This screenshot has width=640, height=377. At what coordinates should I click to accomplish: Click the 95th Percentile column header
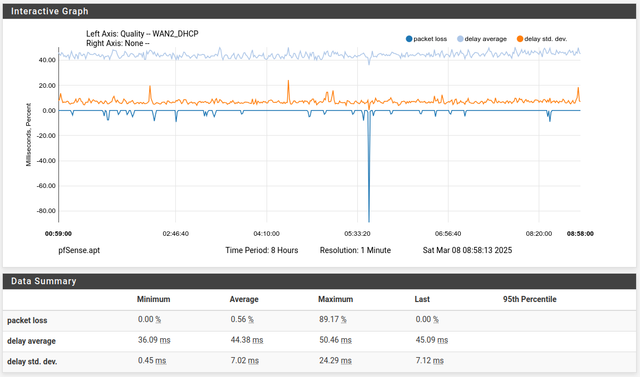tap(529, 299)
